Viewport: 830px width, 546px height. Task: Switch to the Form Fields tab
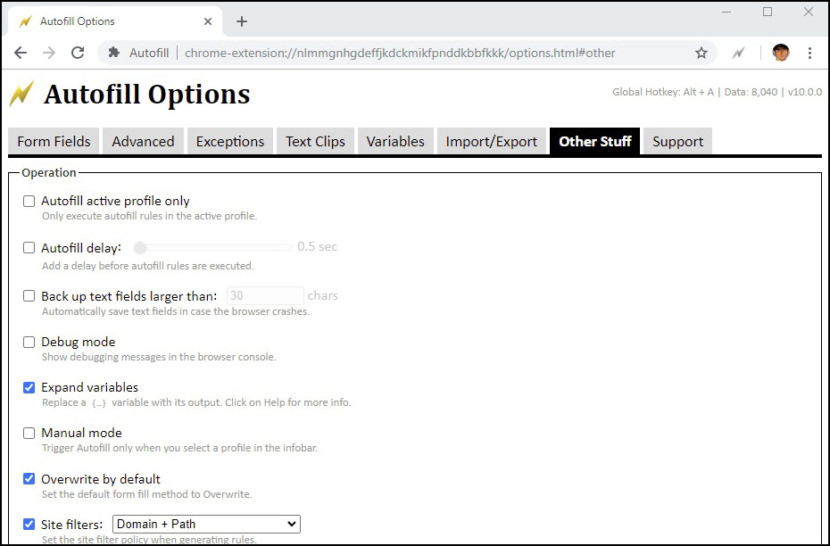pos(53,141)
